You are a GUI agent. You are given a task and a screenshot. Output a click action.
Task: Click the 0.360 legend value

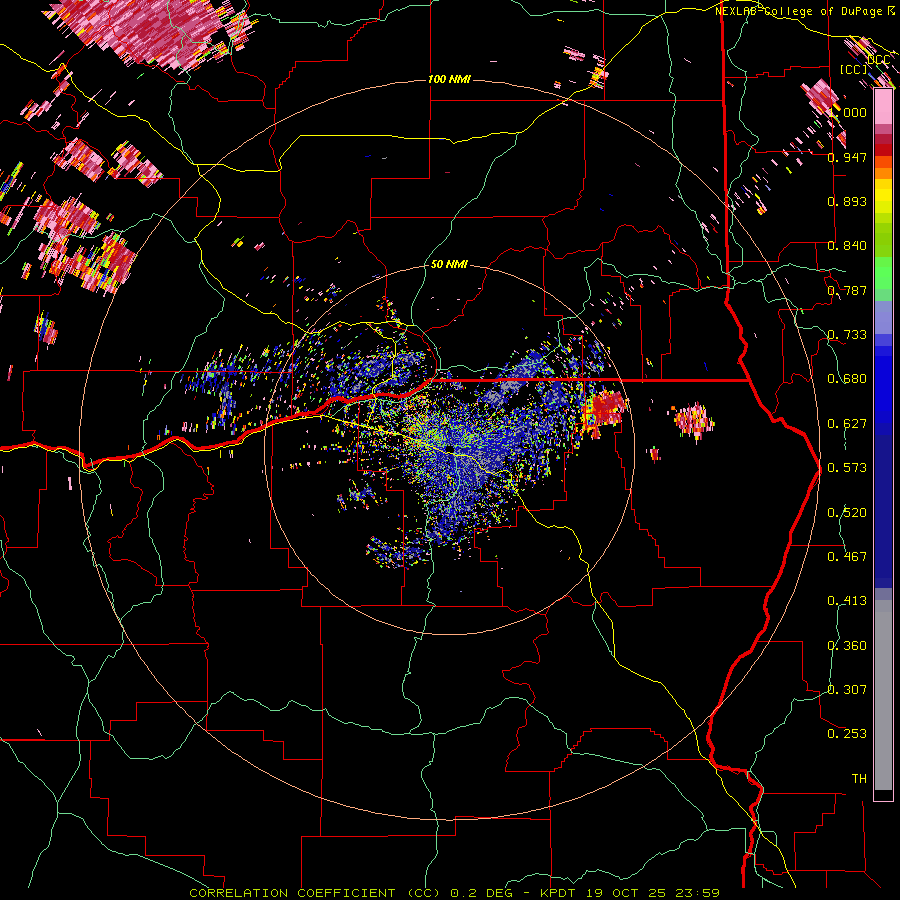coord(847,646)
